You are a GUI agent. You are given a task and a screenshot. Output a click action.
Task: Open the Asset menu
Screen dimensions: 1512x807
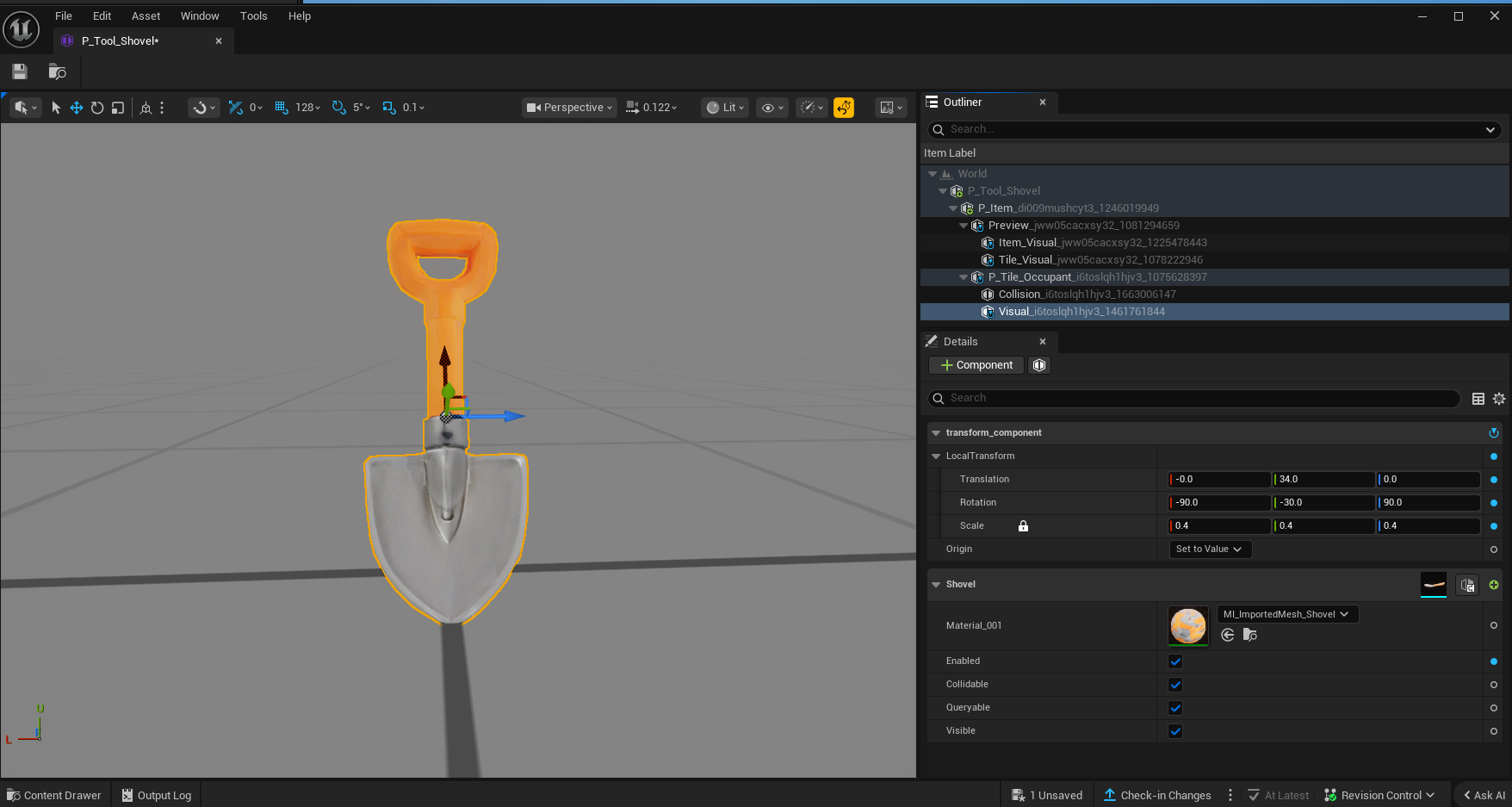tap(146, 16)
